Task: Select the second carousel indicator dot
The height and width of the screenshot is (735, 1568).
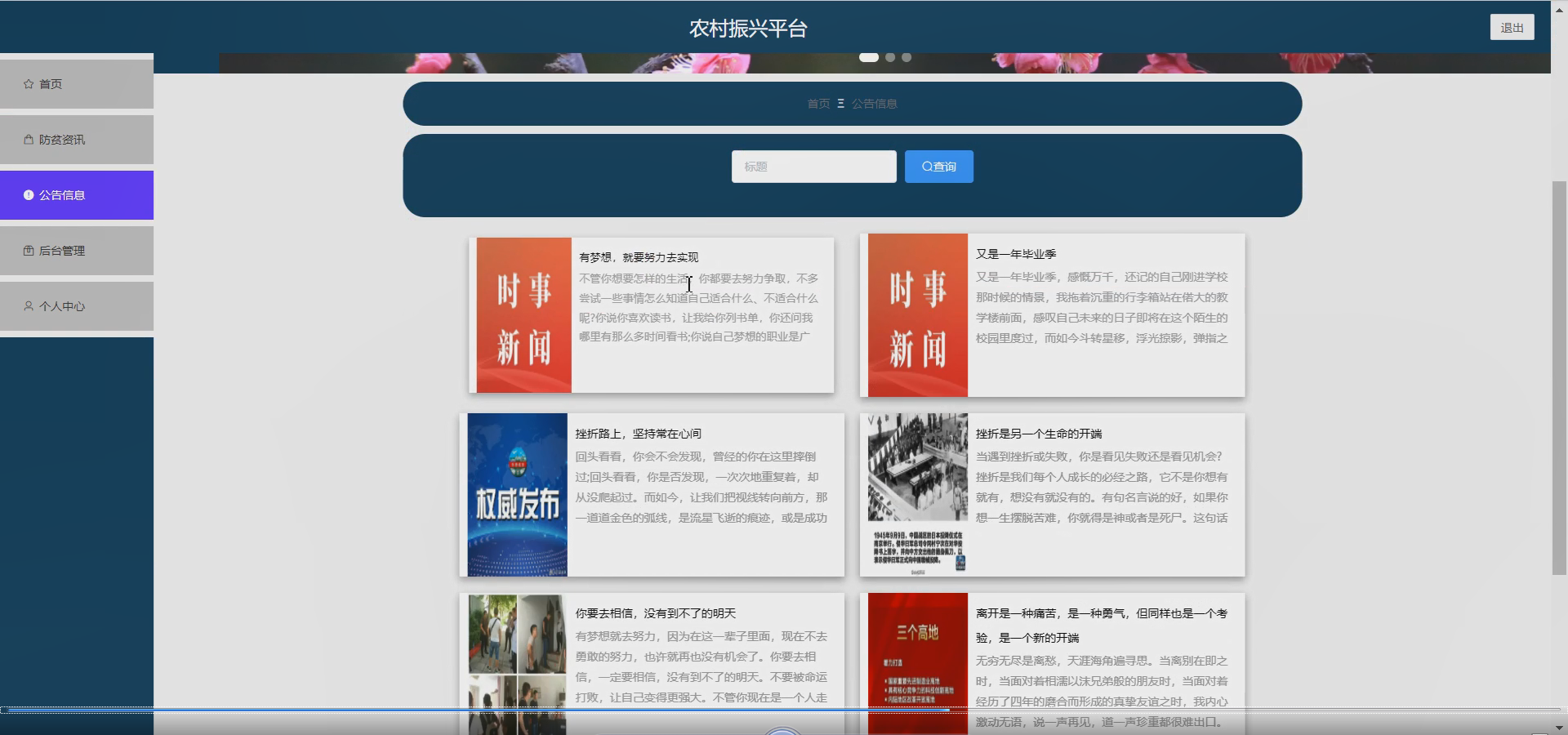Action: [890, 57]
